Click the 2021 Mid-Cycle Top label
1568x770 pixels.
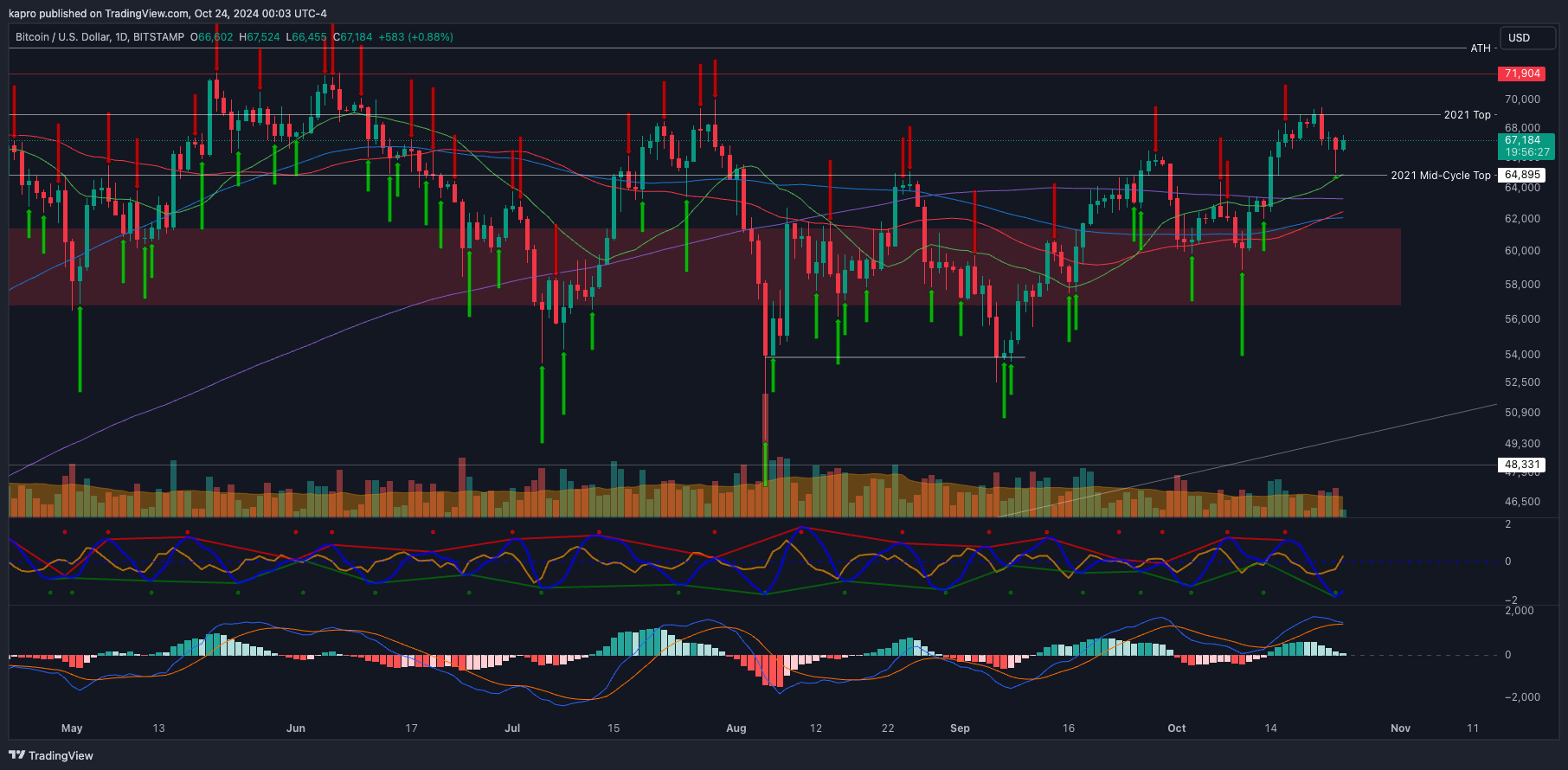1440,176
